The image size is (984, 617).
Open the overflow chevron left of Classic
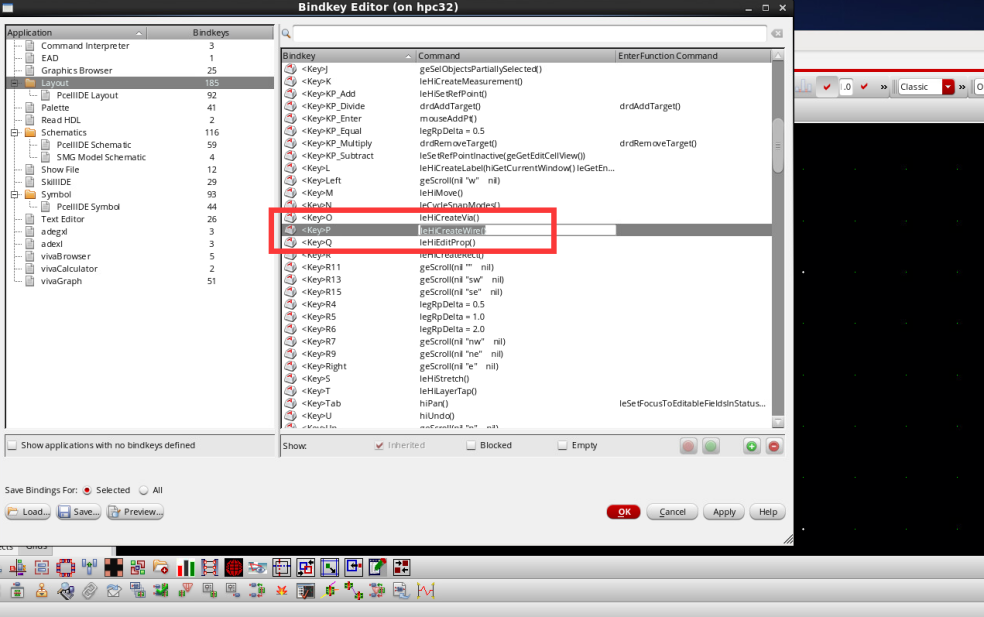884,87
